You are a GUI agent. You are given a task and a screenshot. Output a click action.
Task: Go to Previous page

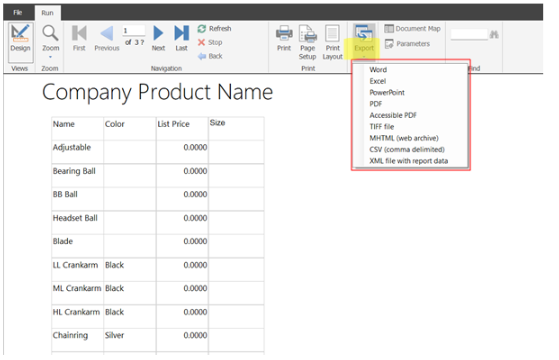pos(107,38)
